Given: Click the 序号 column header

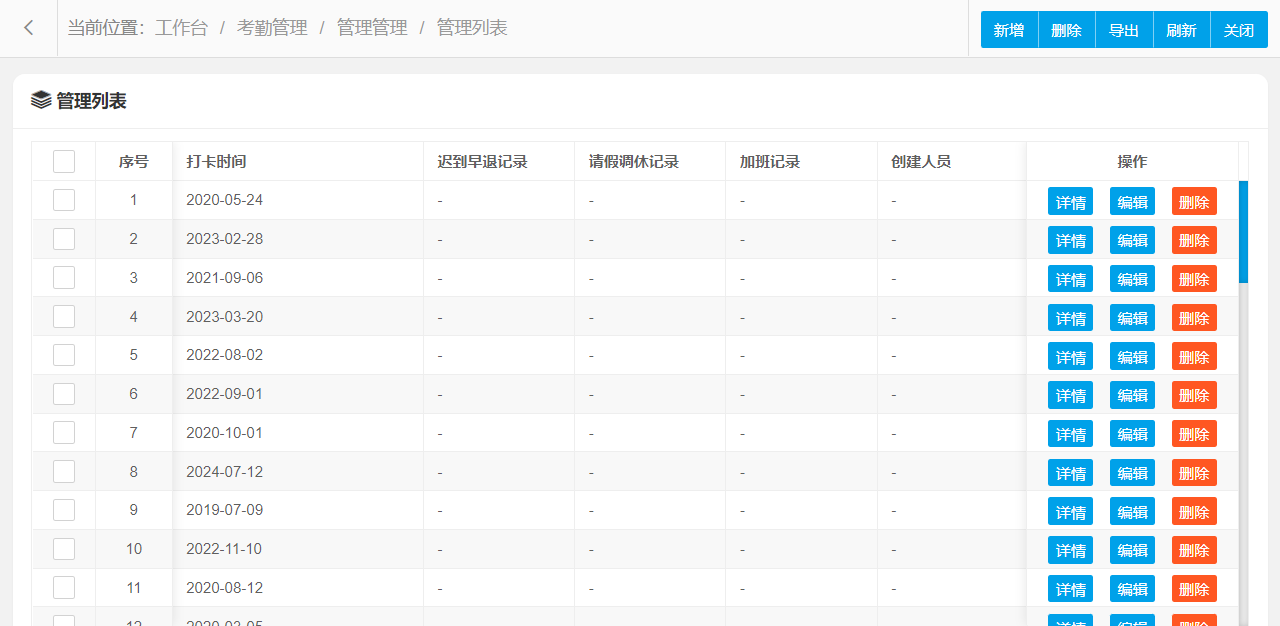Looking at the screenshot, I should click(134, 161).
